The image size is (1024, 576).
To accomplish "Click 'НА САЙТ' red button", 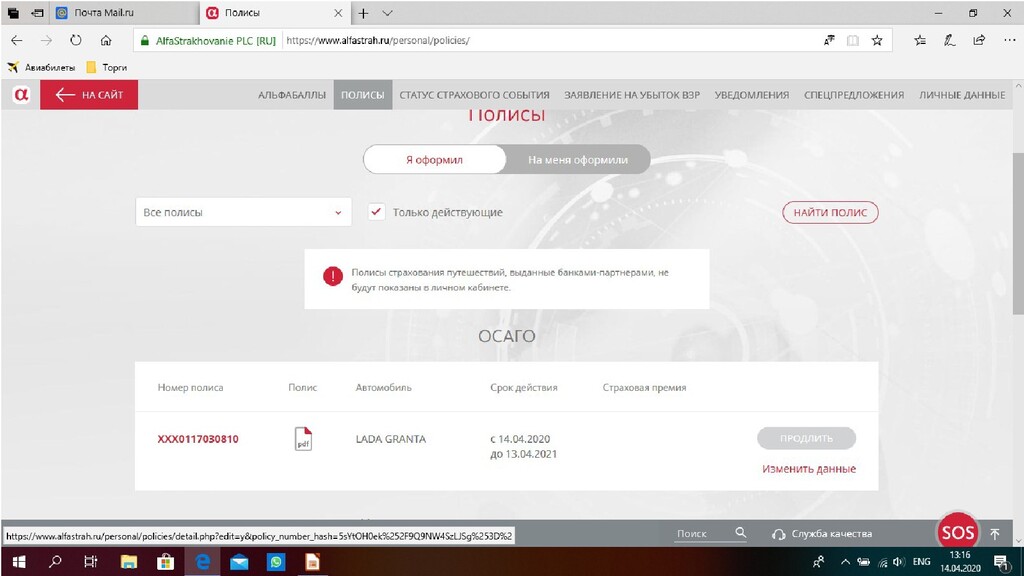I will click(89, 95).
